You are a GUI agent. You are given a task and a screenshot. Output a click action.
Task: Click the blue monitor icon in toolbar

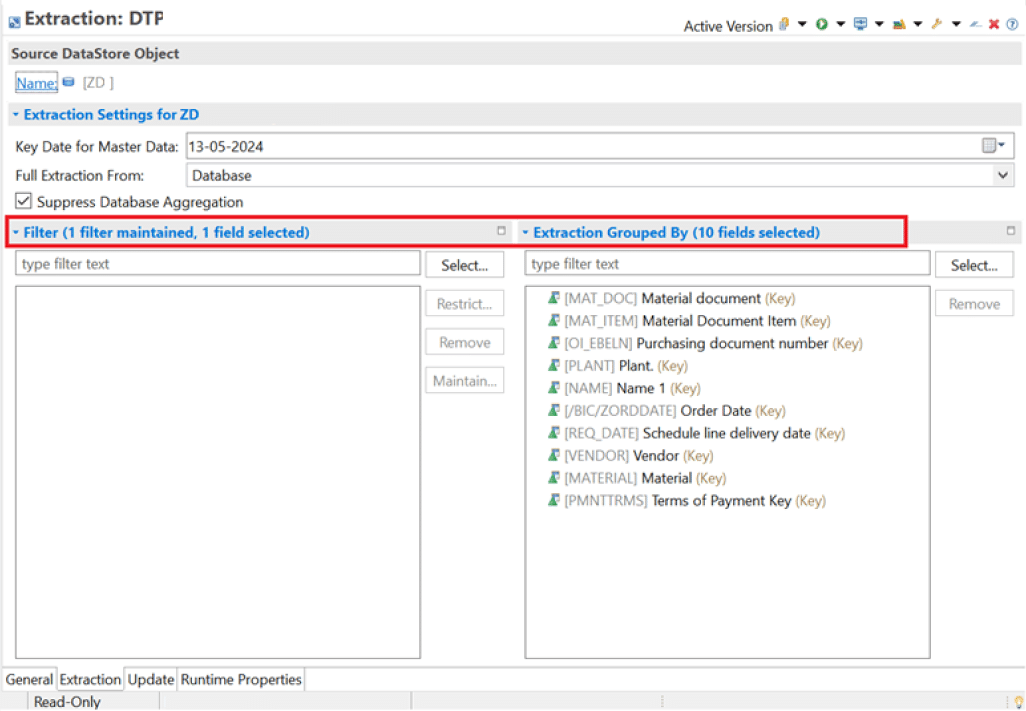(x=860, y=24)
